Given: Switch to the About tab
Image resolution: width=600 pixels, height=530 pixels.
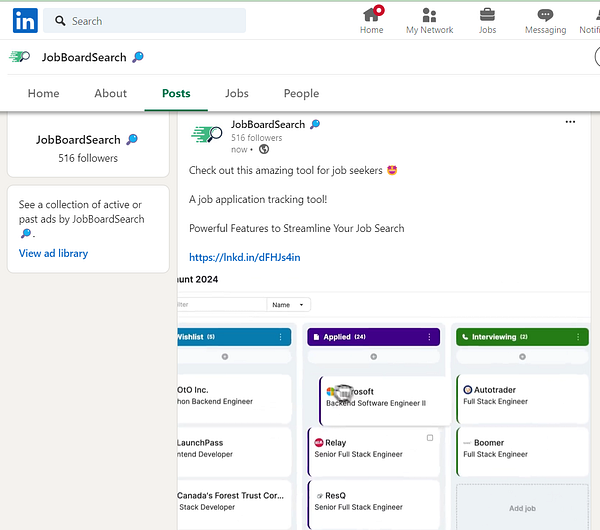Looking at the screenshot, I should click(x=111, y=93).
